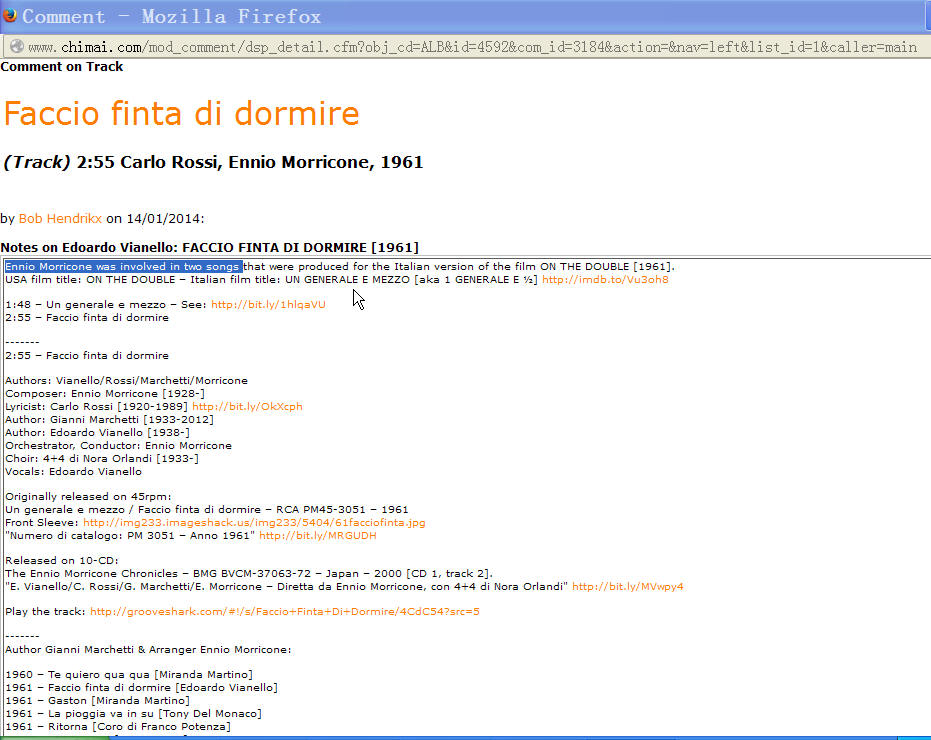The image size is (931, 740).
Task: Click '1961 – Faccio finta di dormire [Edoardo Vianello]'
Action: (141, 688)
